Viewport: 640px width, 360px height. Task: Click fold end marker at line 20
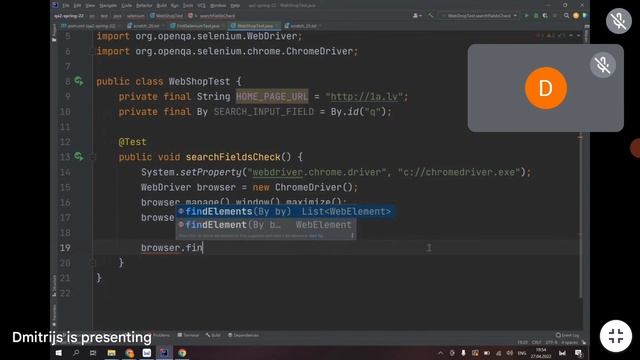(x=92, y=263)
